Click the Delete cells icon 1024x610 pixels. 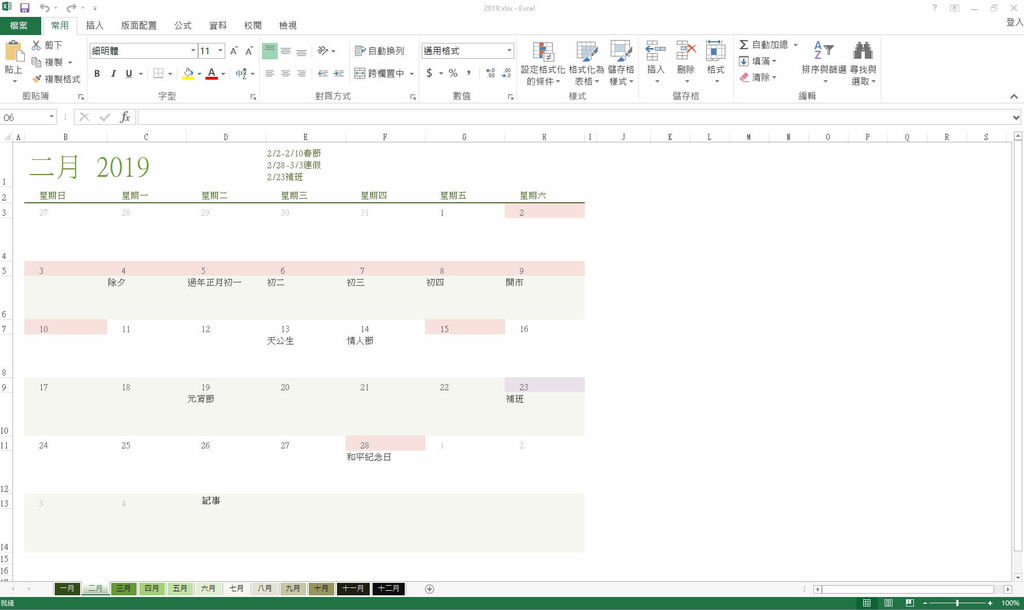tap(686, 51)
